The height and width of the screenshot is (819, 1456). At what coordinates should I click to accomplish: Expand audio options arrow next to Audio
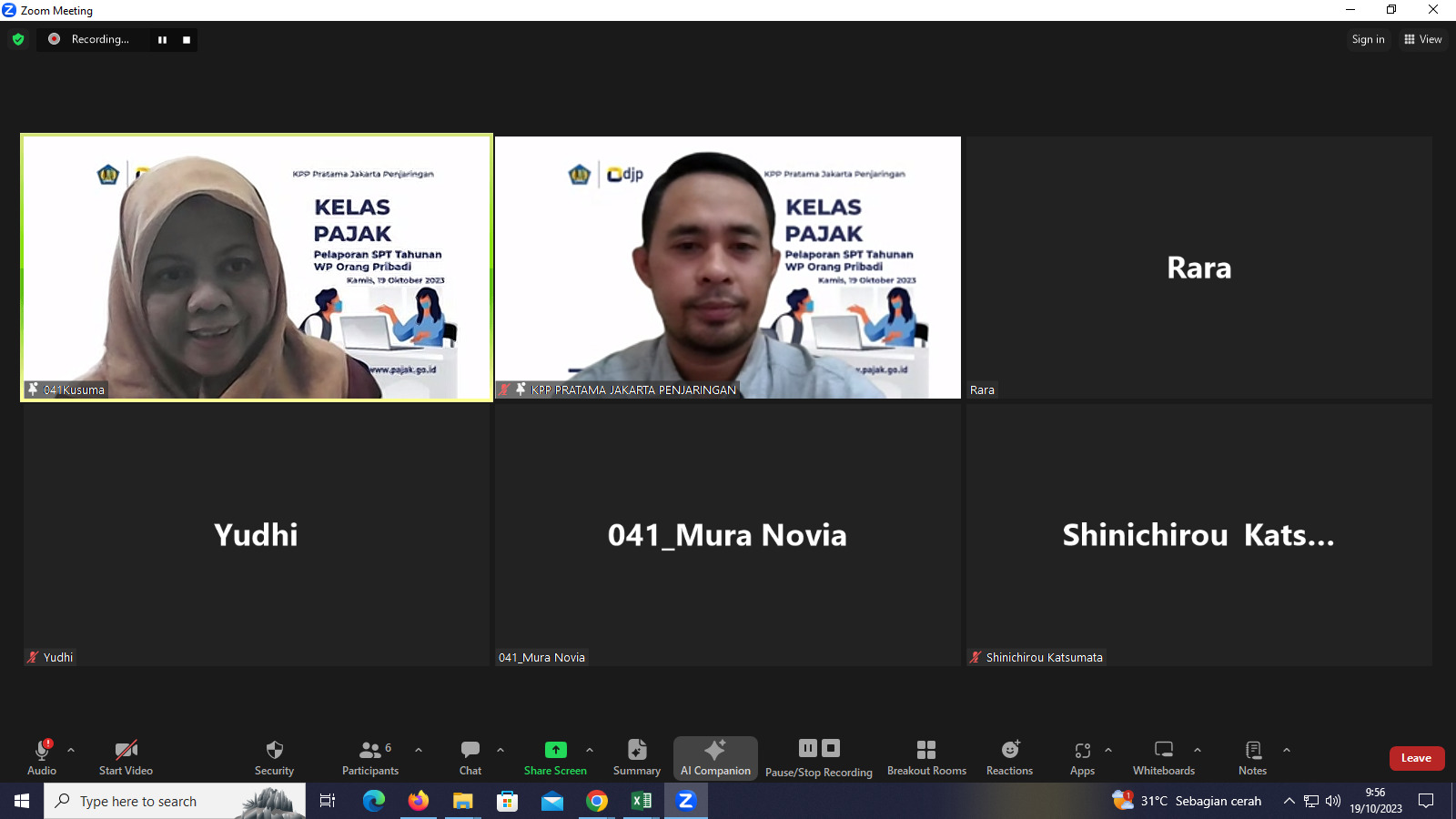(71, 751)
